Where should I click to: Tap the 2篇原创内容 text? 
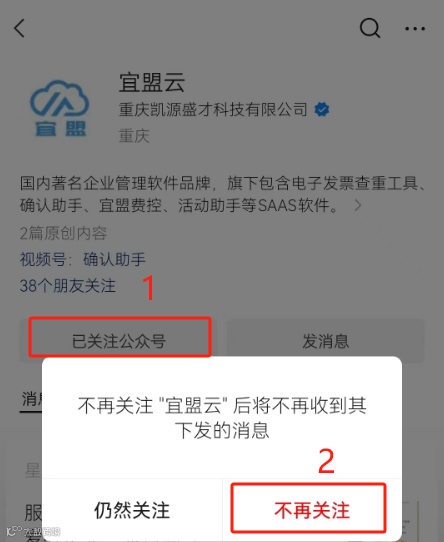(x=63, y=233)
